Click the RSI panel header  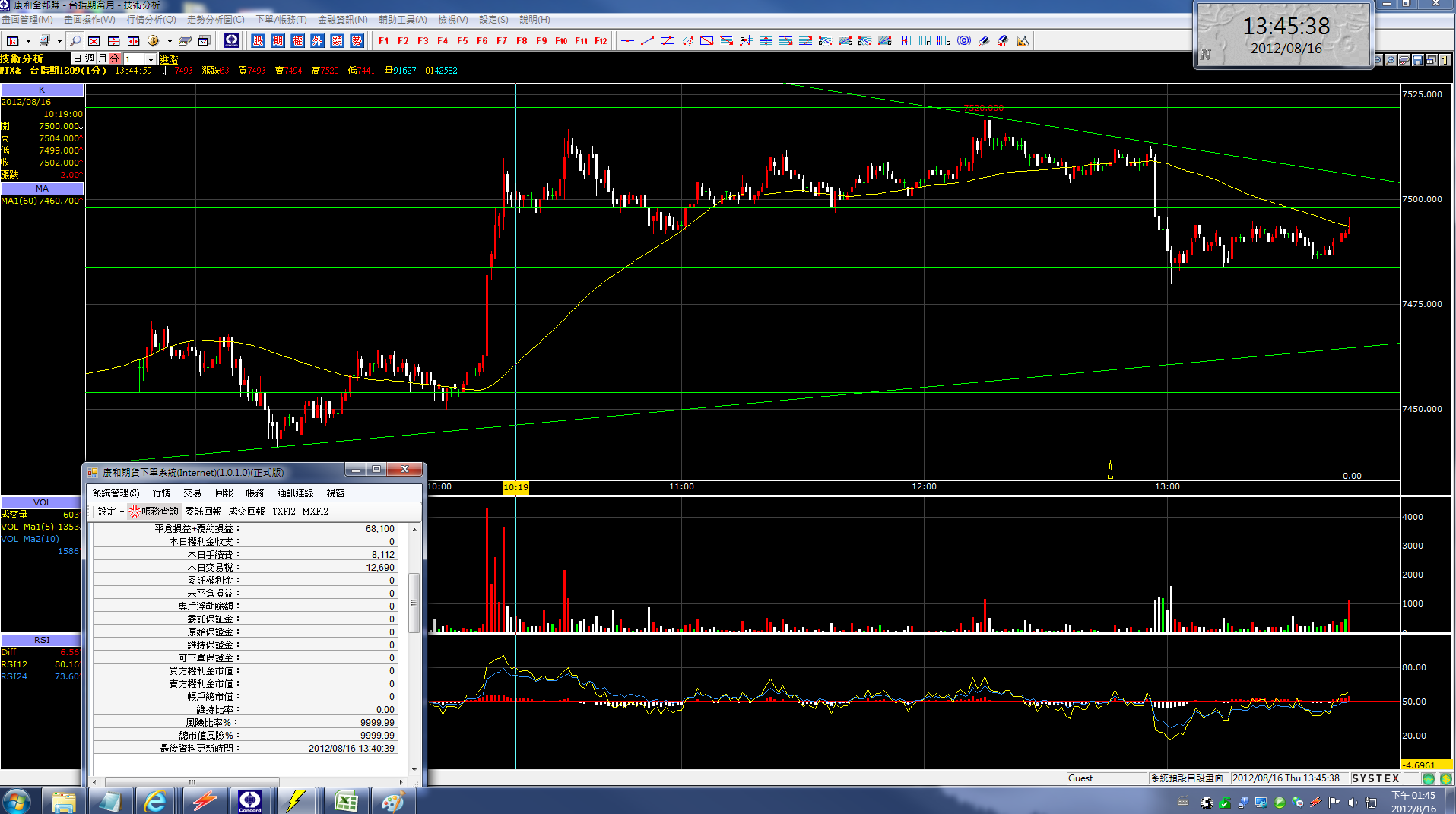tap(42, 640)
